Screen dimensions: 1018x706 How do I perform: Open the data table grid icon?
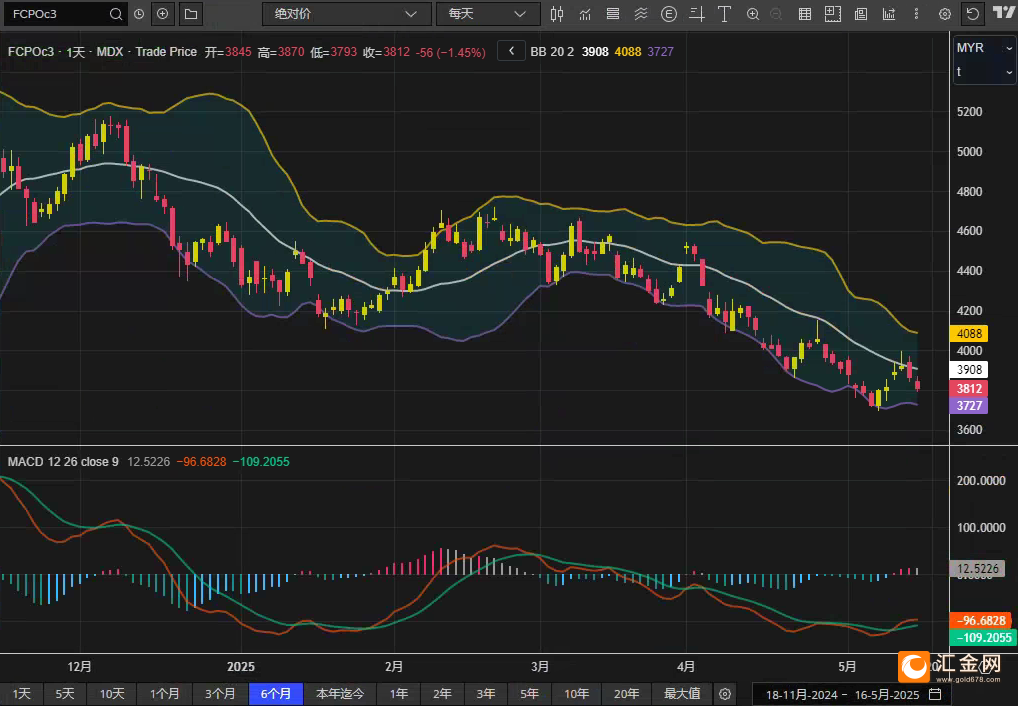coord(805,14)
